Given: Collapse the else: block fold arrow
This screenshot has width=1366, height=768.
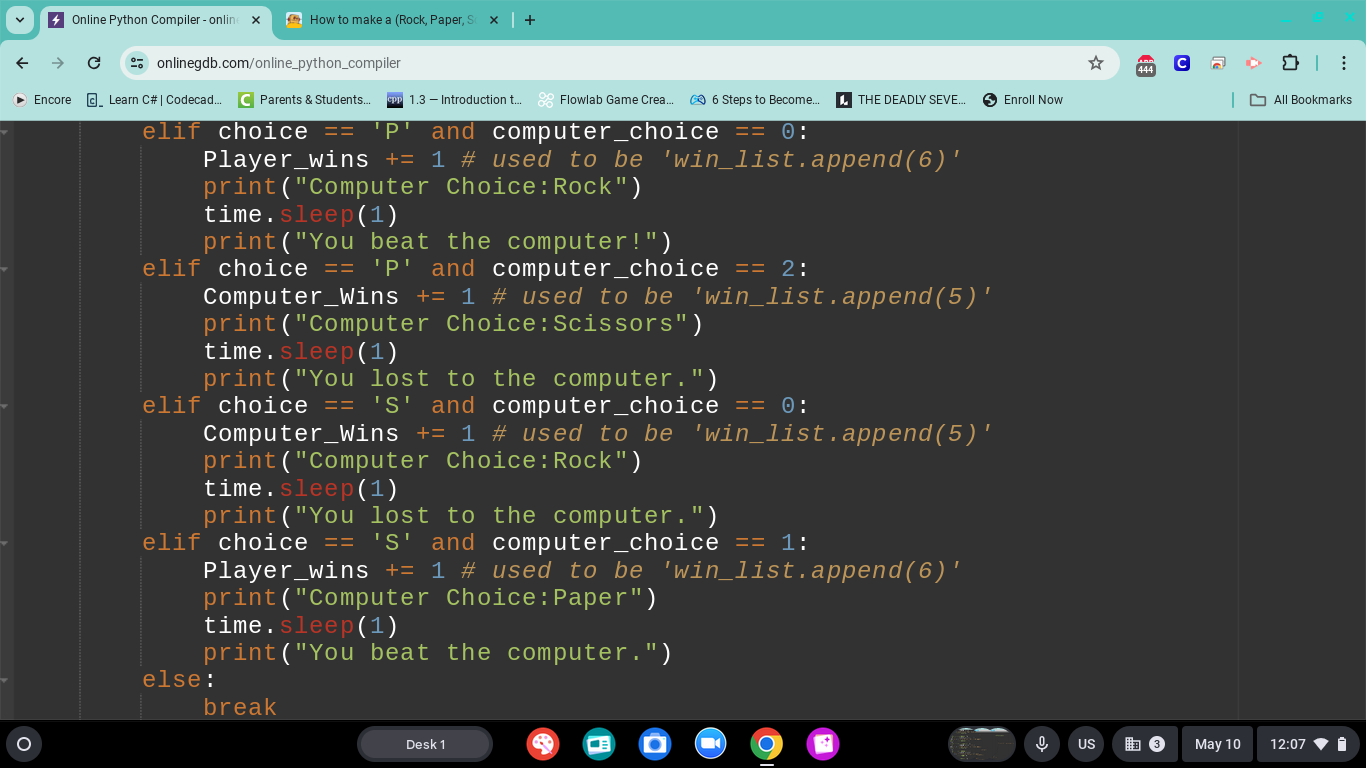Looking at the screenshot, I should click(x=5, y=680).
